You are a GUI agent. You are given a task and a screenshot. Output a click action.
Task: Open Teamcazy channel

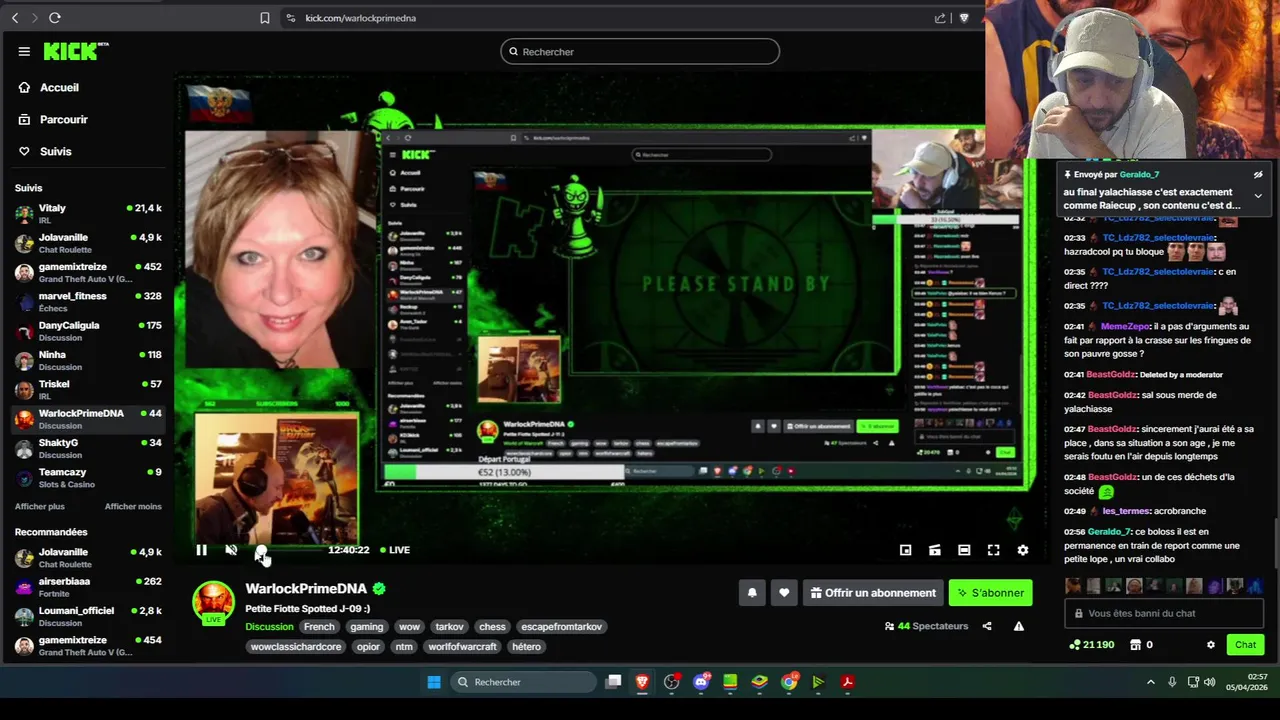pos(88,478)
